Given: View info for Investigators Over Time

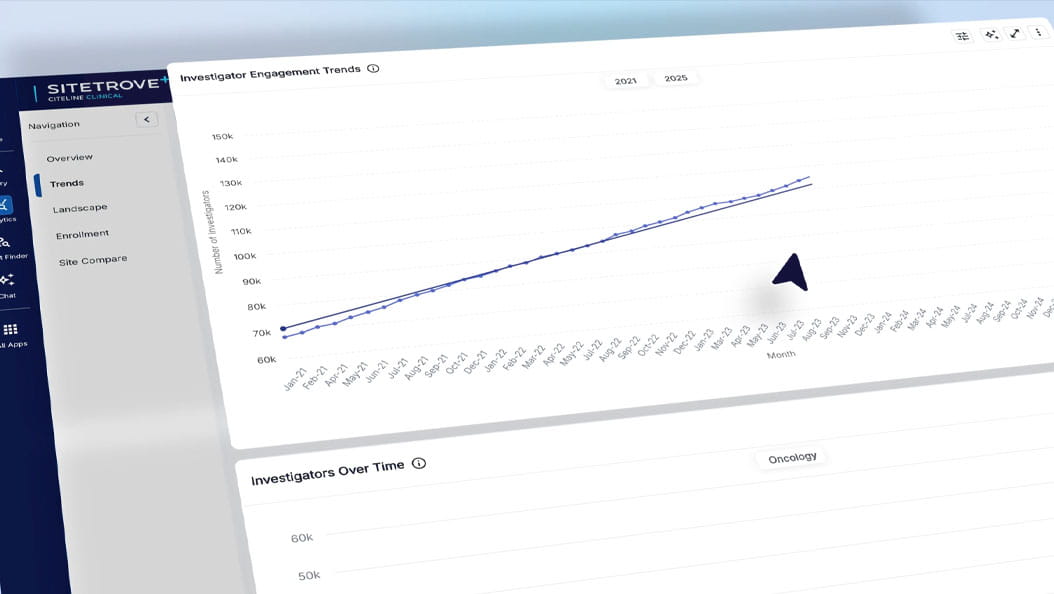Looking at the screenshot, I should 419,463.
